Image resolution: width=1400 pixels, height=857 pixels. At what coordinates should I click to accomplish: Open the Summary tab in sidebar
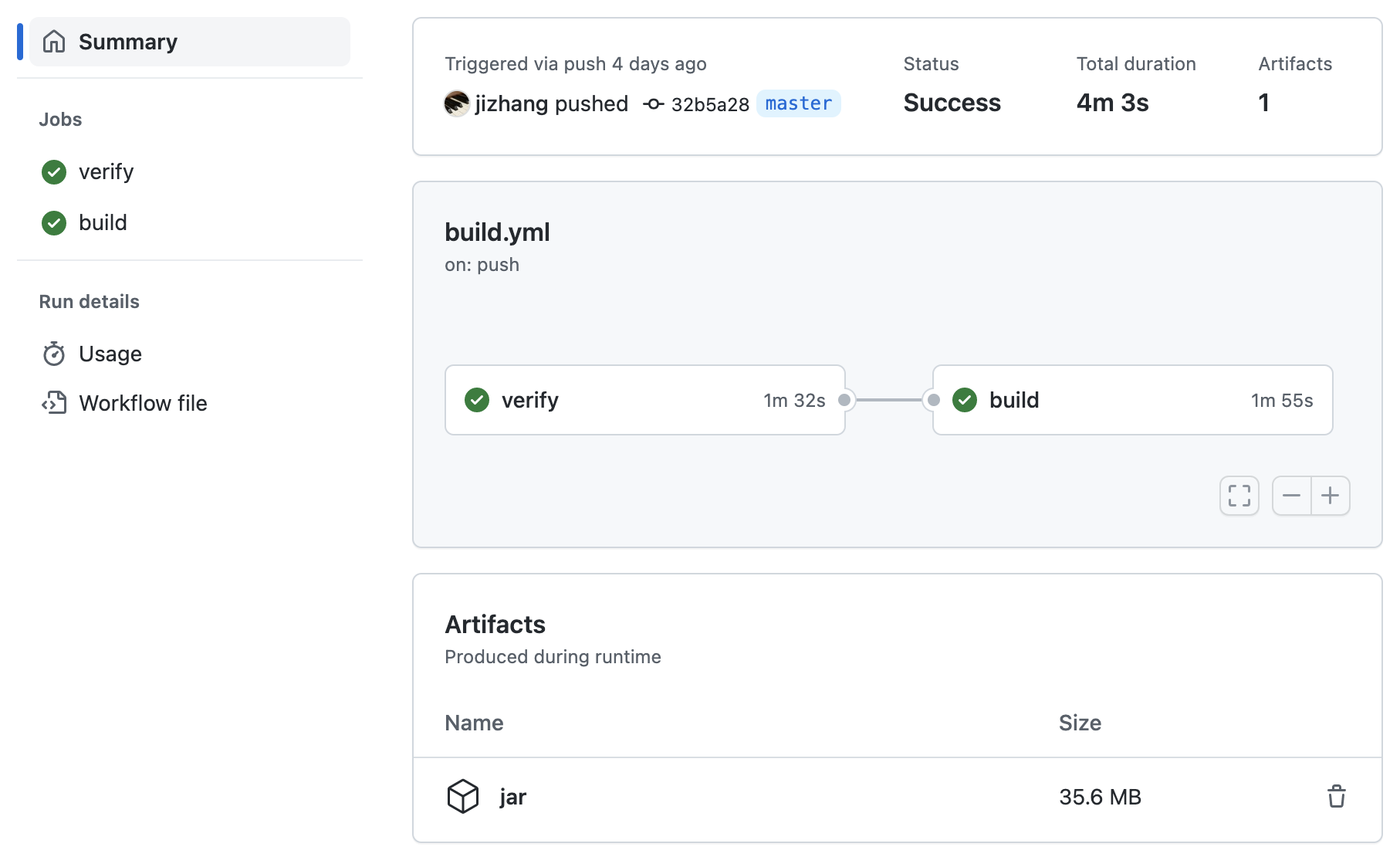128,42
